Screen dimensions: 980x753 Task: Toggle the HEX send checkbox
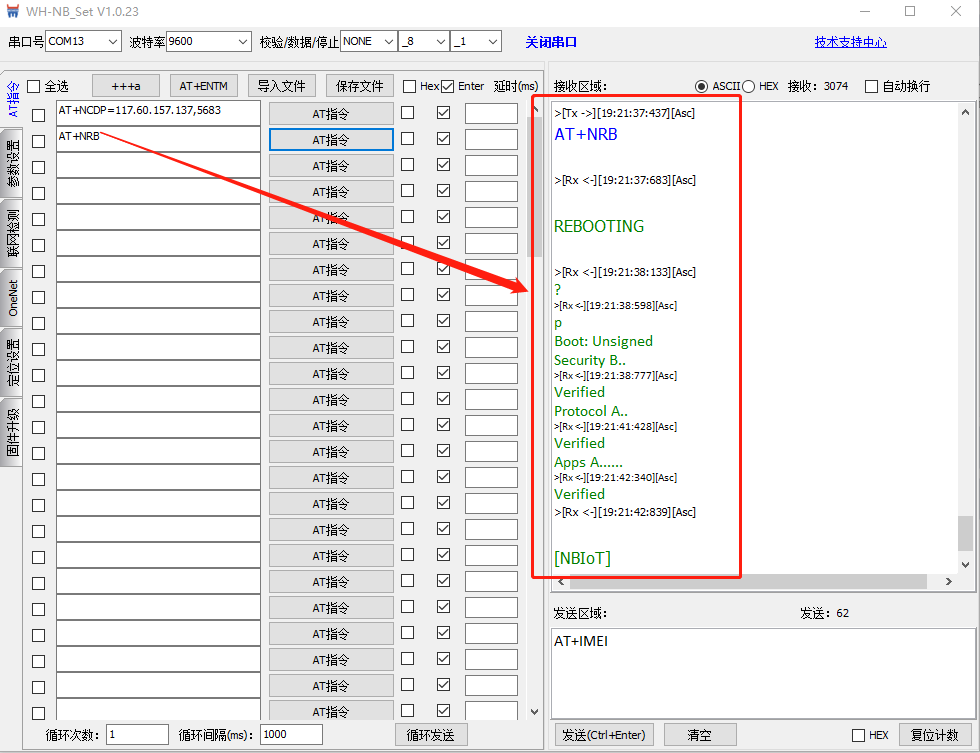[859, 736]
